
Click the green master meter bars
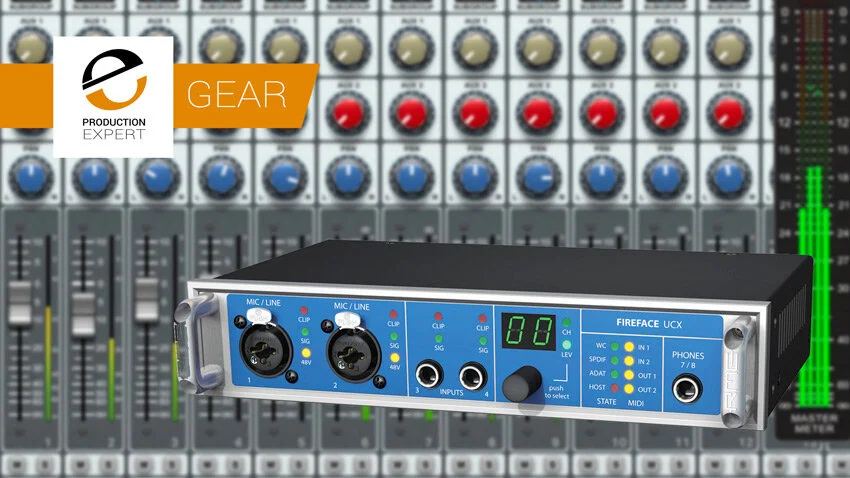(x=814, y=287)
